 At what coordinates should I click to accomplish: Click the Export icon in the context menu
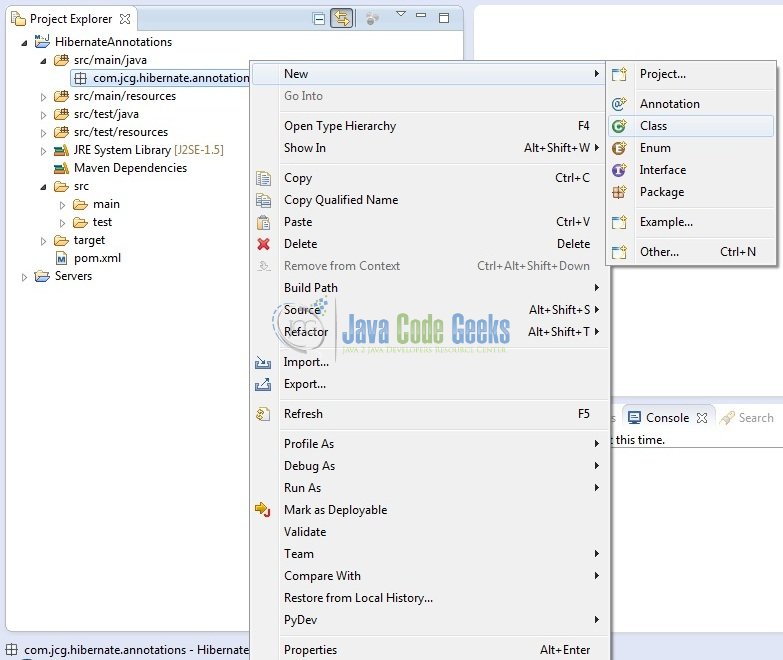pyautogui.click(x=263, y=384)
